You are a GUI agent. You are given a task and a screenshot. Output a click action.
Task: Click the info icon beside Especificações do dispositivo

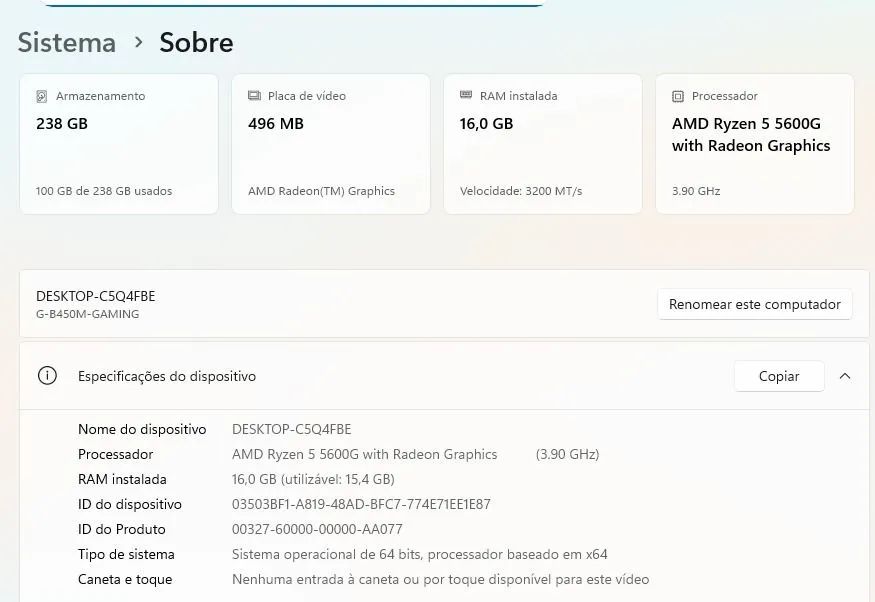coord(47,375)
